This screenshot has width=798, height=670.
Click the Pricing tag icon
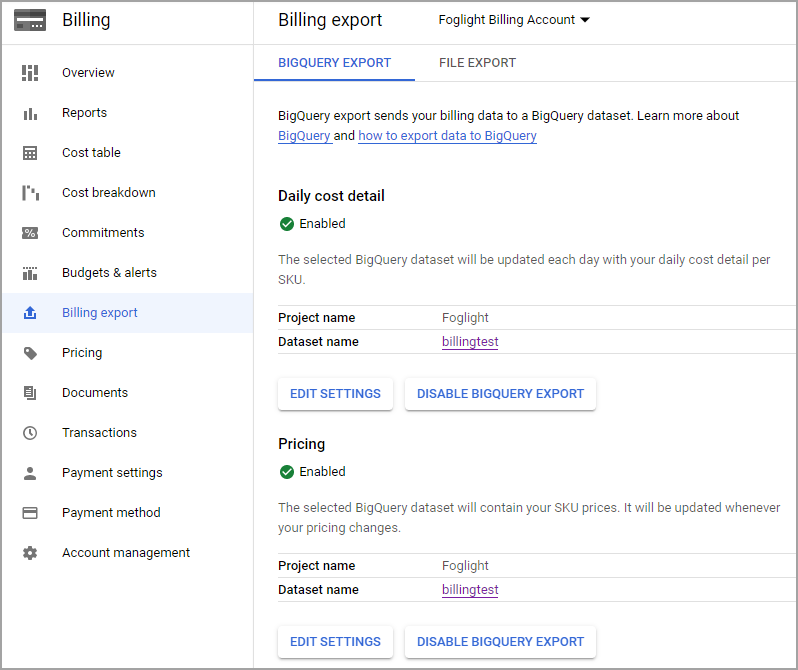pos(30,353)
